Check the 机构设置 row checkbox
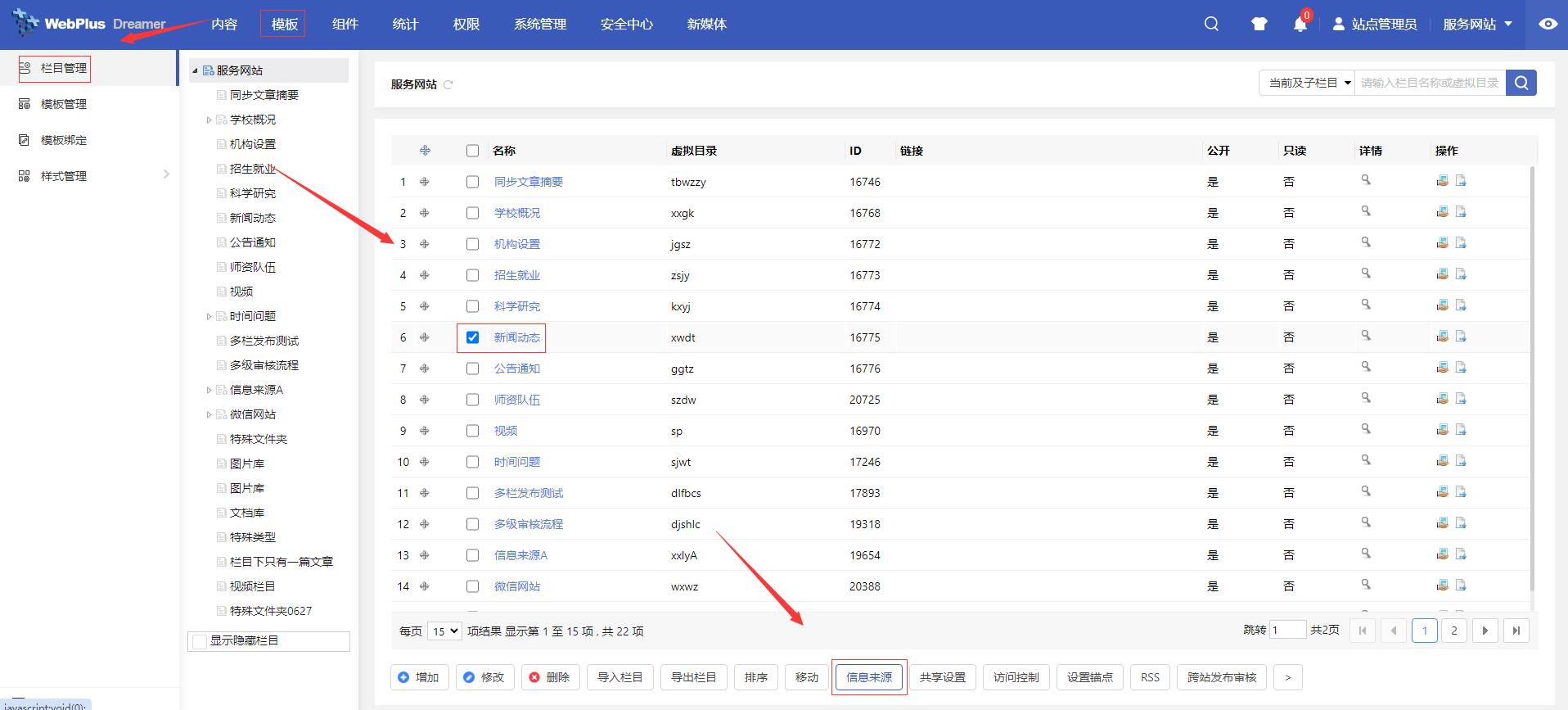The width and height of the screenshot is (1568, 710). point(472,244)
